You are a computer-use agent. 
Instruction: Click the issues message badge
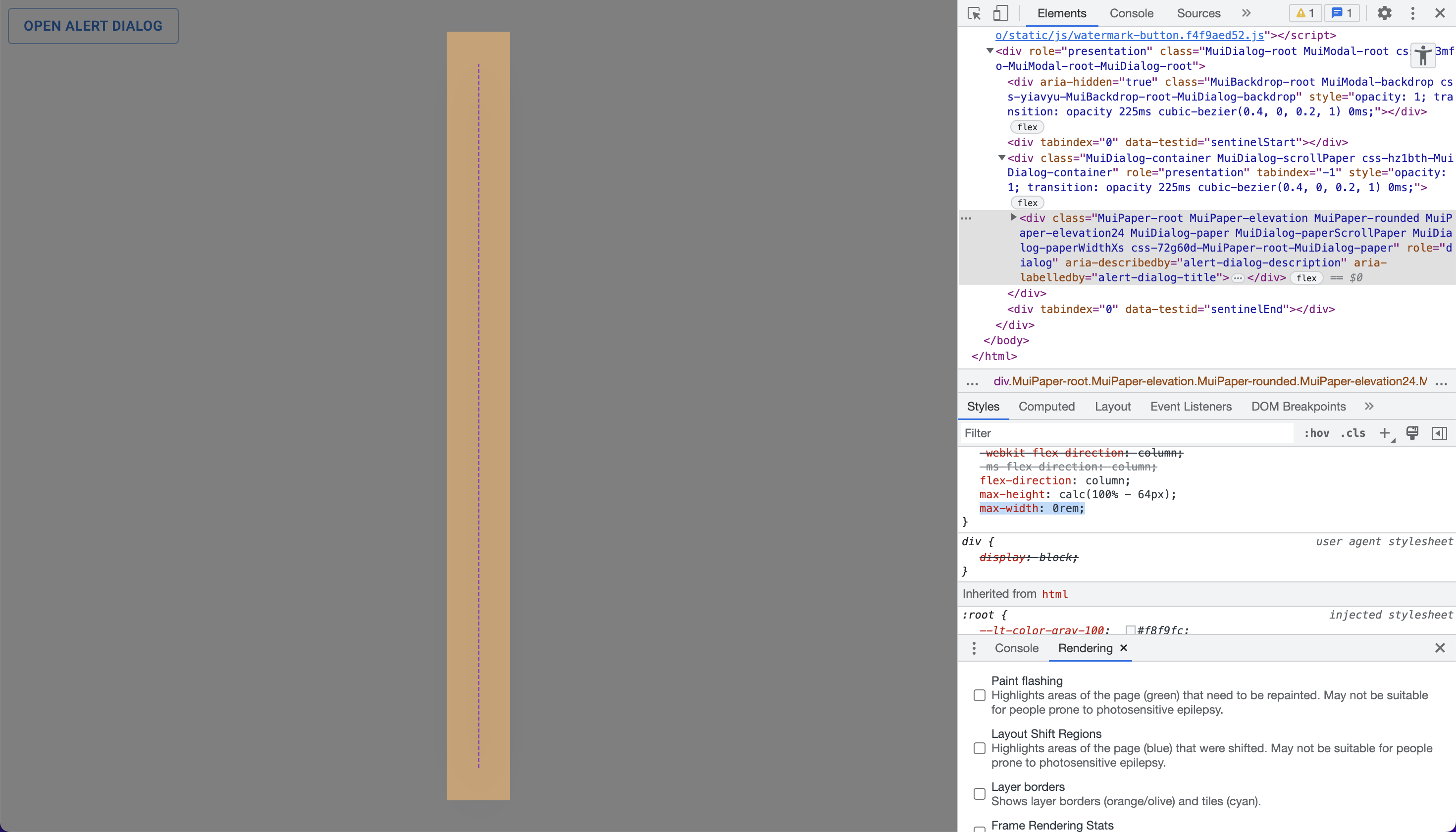(1342, 12)
